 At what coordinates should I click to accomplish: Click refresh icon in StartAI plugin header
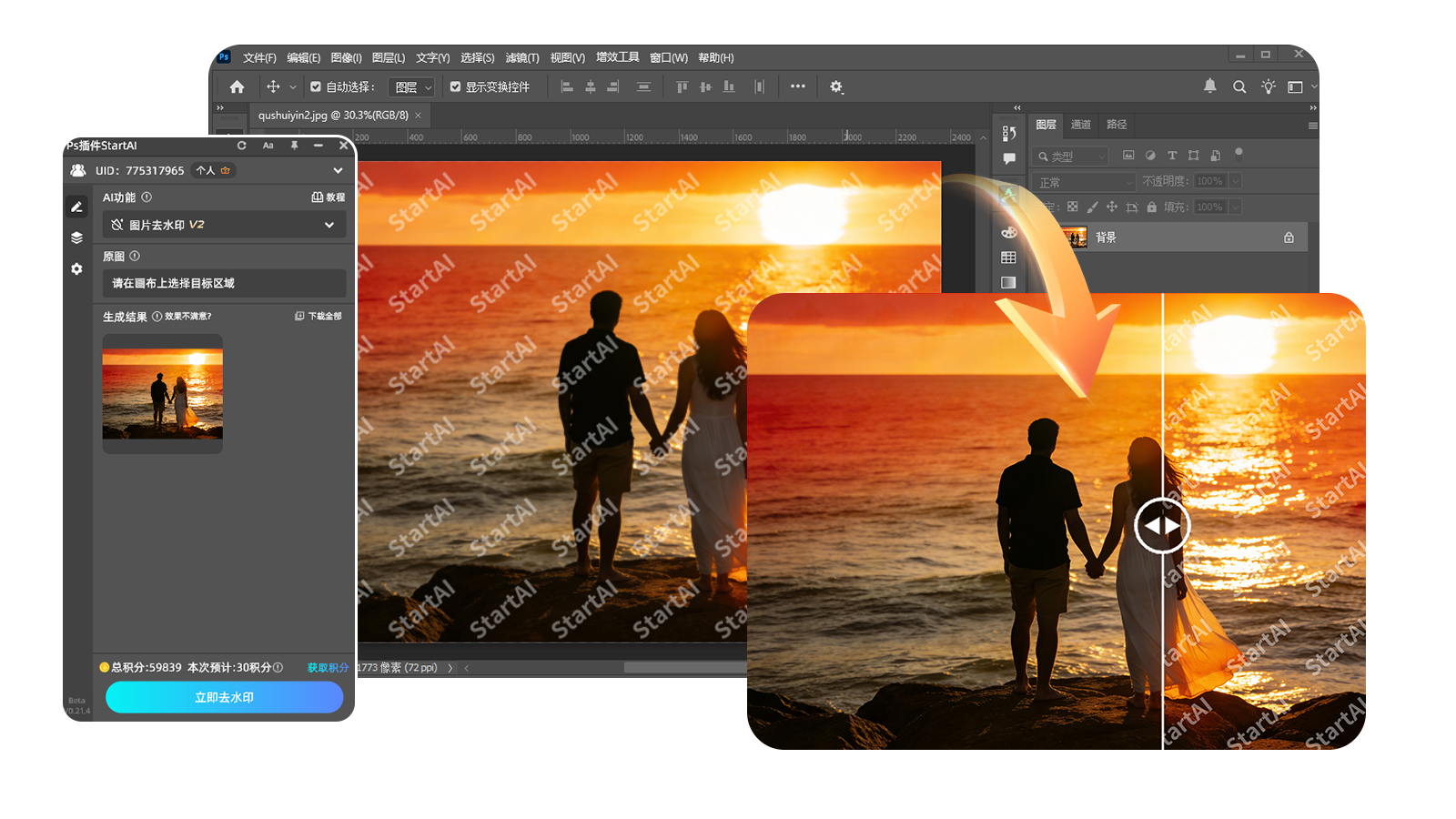coord(242,146)
